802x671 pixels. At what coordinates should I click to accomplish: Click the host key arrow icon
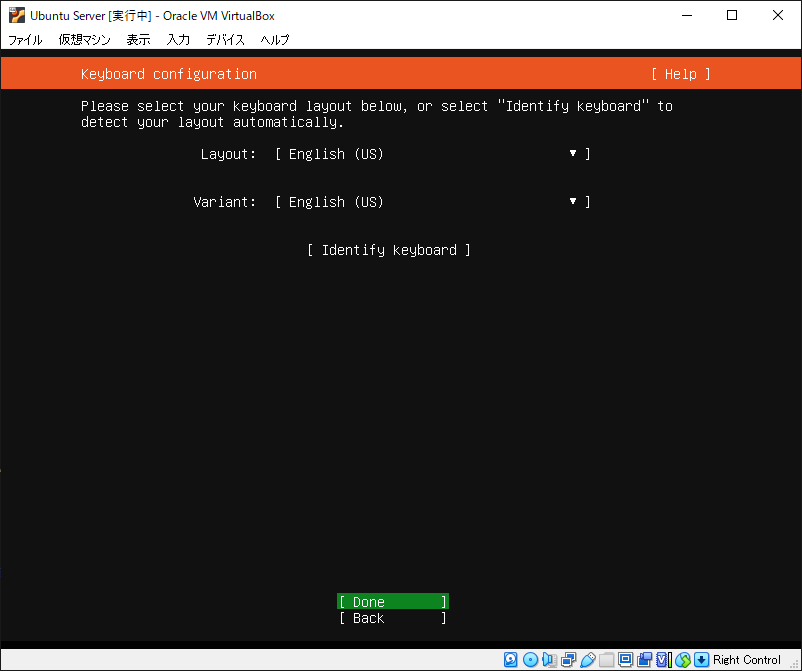click(x=702, y=660)
